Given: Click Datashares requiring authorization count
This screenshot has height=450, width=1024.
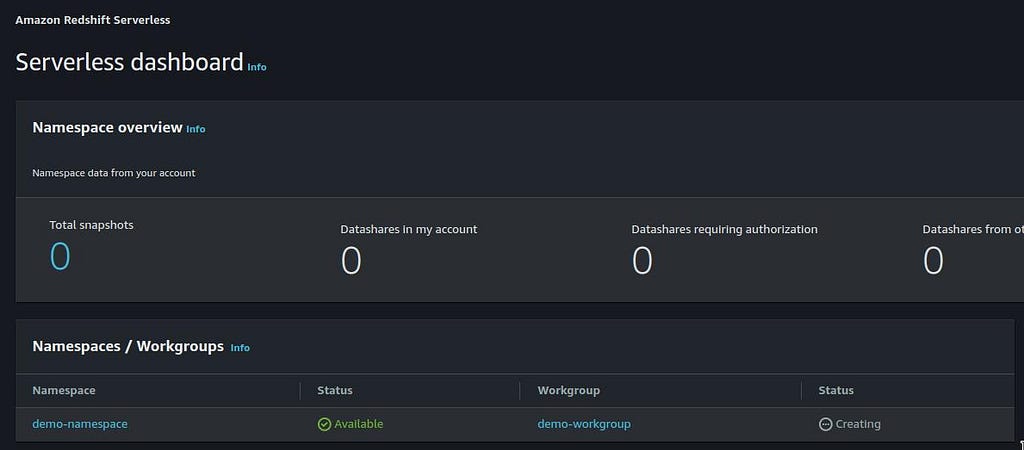Looking at the screenshot, I should 642,261.
